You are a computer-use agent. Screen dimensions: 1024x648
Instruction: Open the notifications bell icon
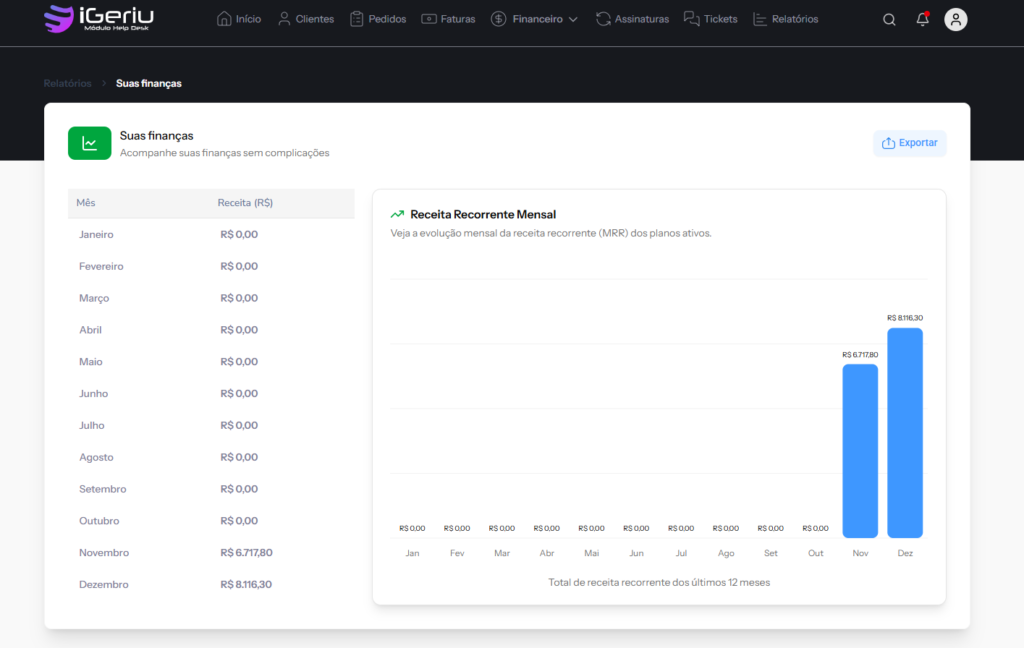pyautogui.click(x=922, y=20)
